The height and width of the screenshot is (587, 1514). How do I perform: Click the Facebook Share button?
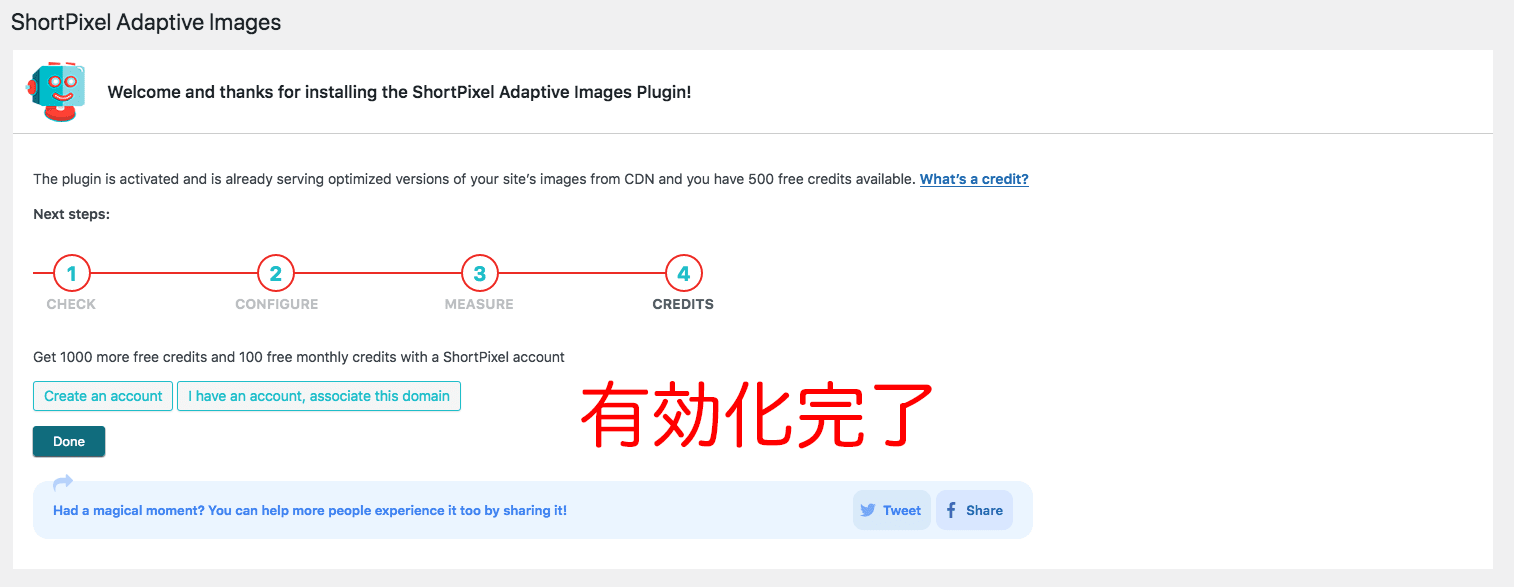click(x=974, y=510)
